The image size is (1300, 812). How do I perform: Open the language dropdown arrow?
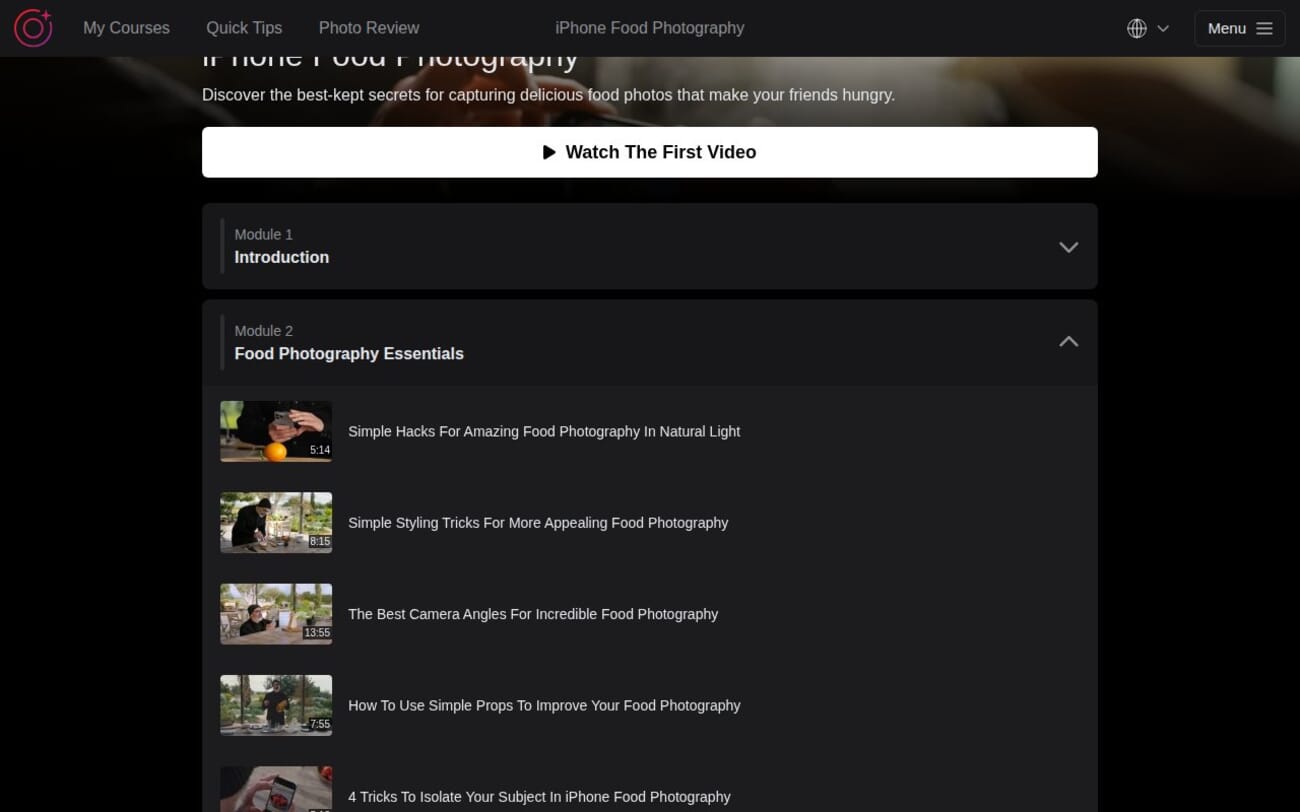(1163, 28)
